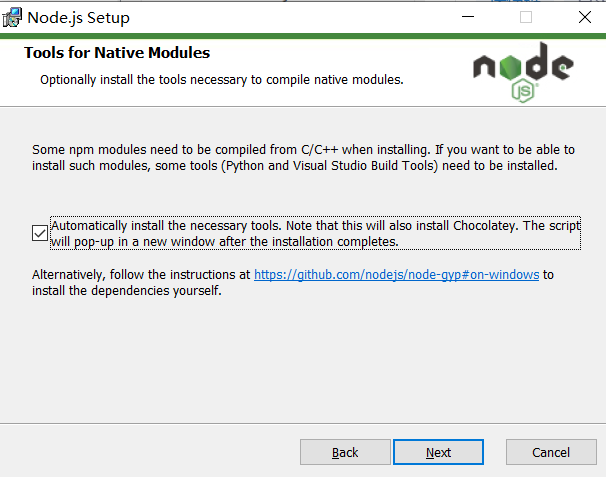Screen dimensions: 606x477
Task: Click the 'Automatically install the necessary tools' label text
Action: tap(315, 233)
